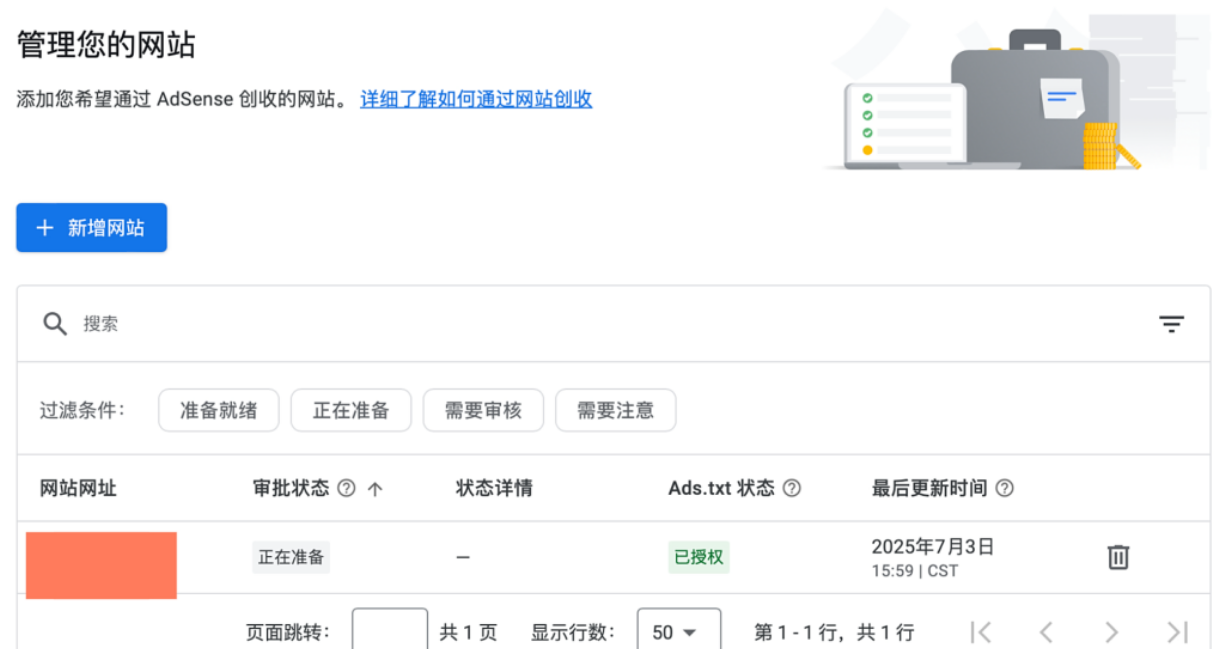The image size is (1214, 649).
Task: Open the filter options icon above the table
Action: pos(1170,323)
